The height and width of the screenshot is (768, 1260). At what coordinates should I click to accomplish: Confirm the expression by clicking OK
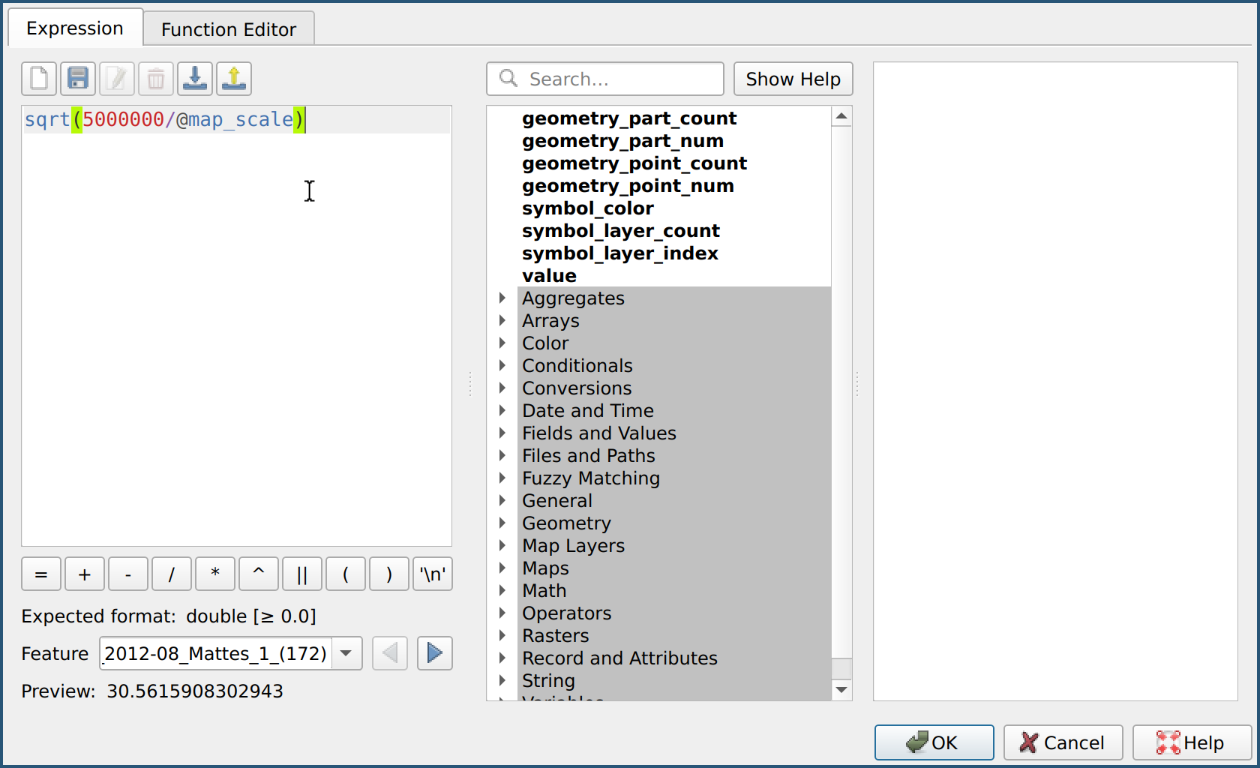click(x=933, y=742)
